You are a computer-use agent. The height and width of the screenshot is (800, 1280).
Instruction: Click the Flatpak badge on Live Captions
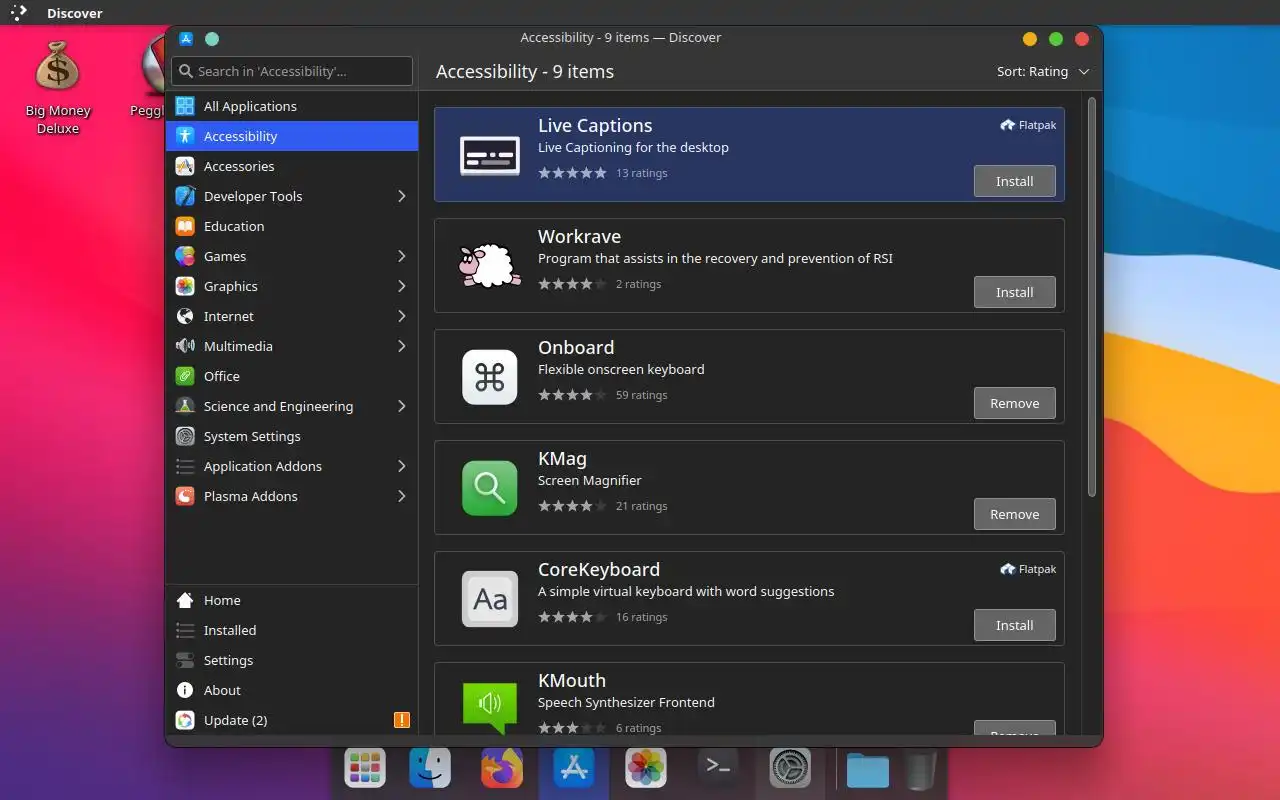point(1028,125)
